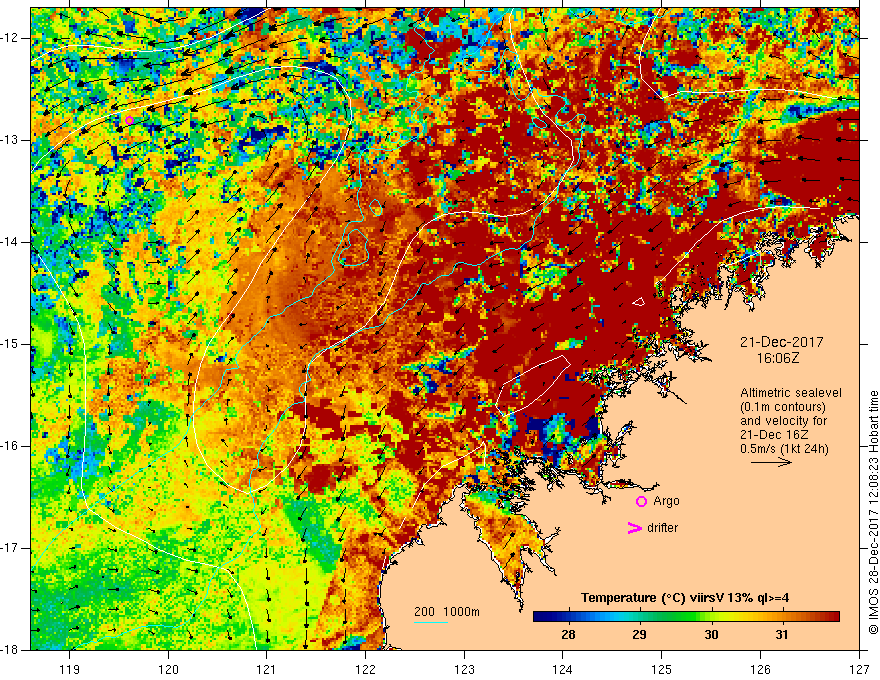
Task: Click the temperature color bar
Action: pos(686,617)
